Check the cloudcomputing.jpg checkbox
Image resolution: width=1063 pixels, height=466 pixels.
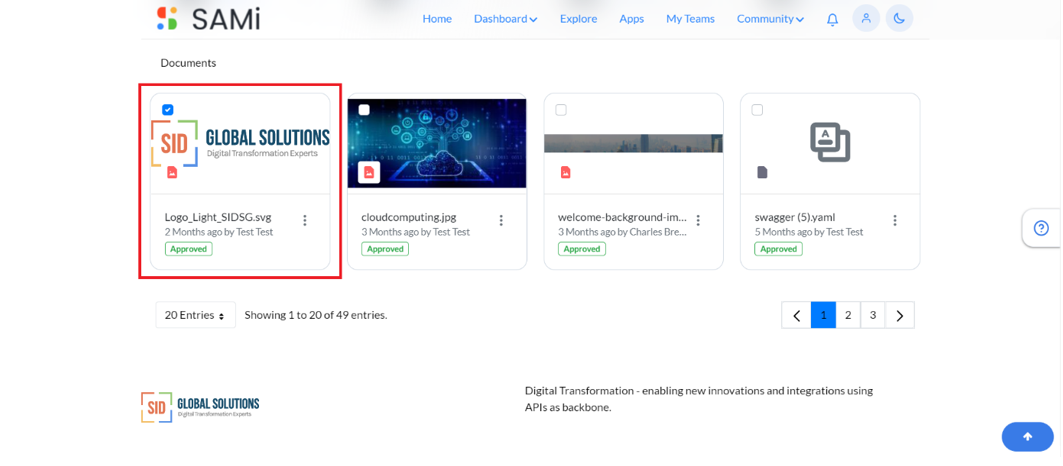(364, 110)
